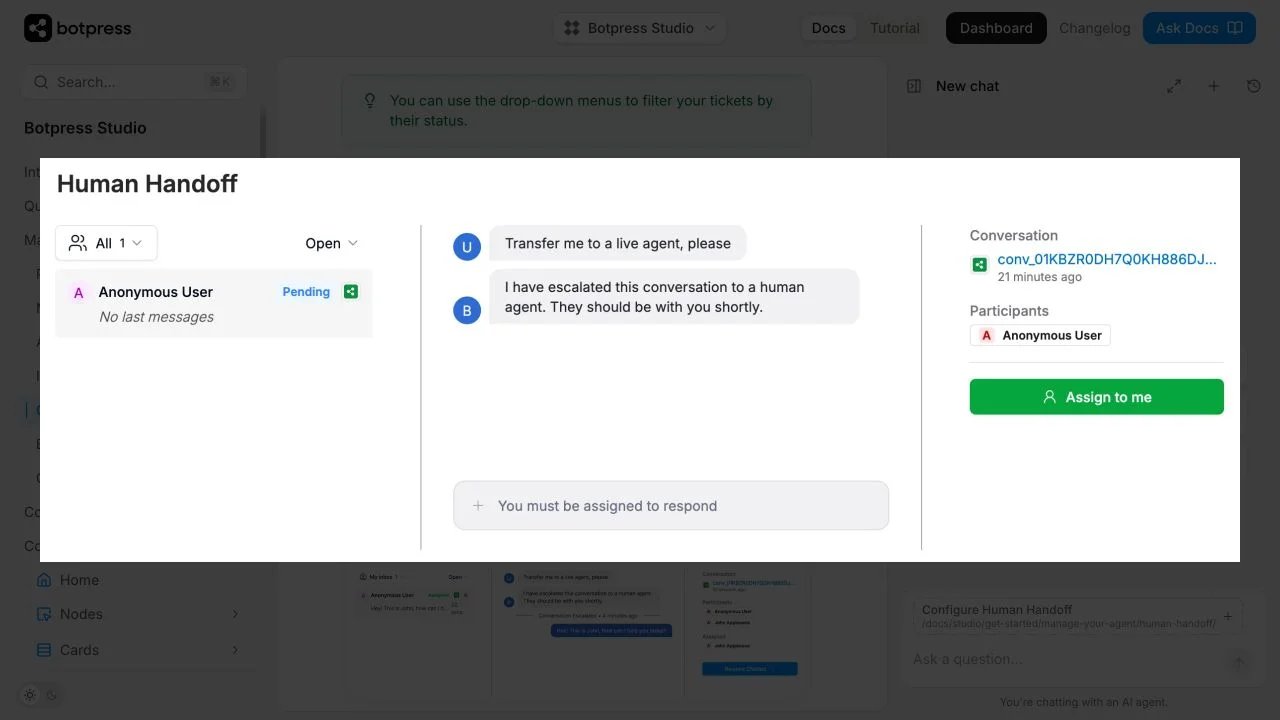
Task: Start a new chat with plus icon
Action: point(1214,86)
